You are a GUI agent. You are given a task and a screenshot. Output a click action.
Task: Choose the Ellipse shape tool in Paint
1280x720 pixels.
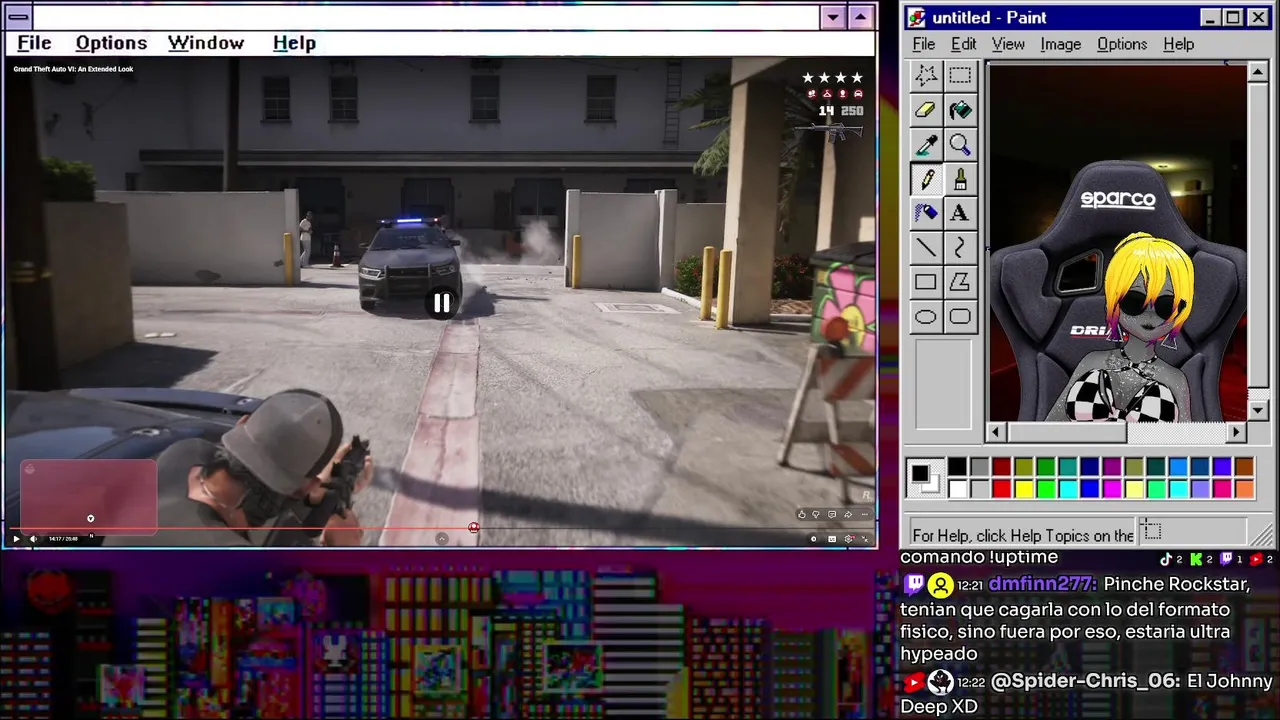[926, 317]
